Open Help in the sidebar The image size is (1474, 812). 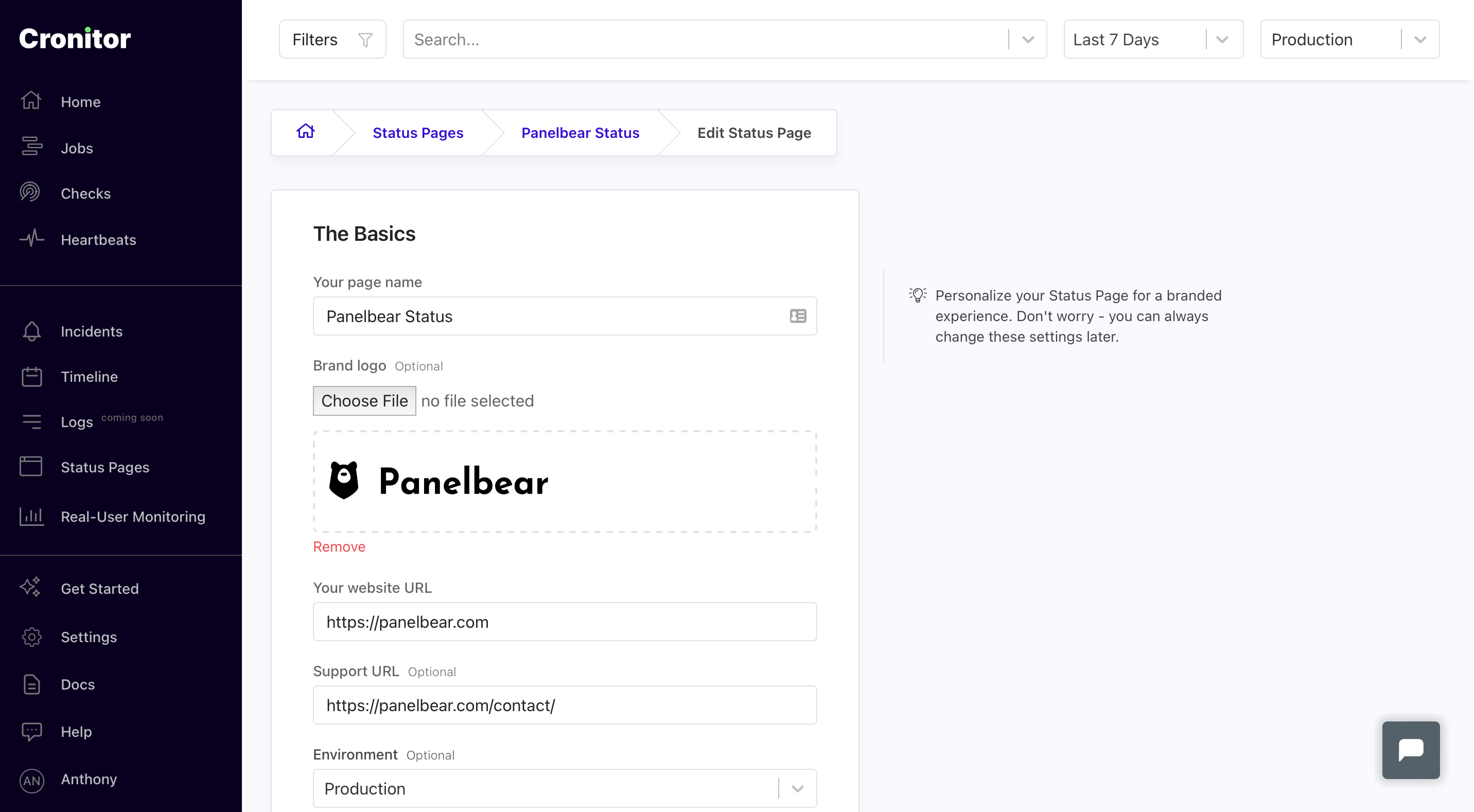point(76,732)
